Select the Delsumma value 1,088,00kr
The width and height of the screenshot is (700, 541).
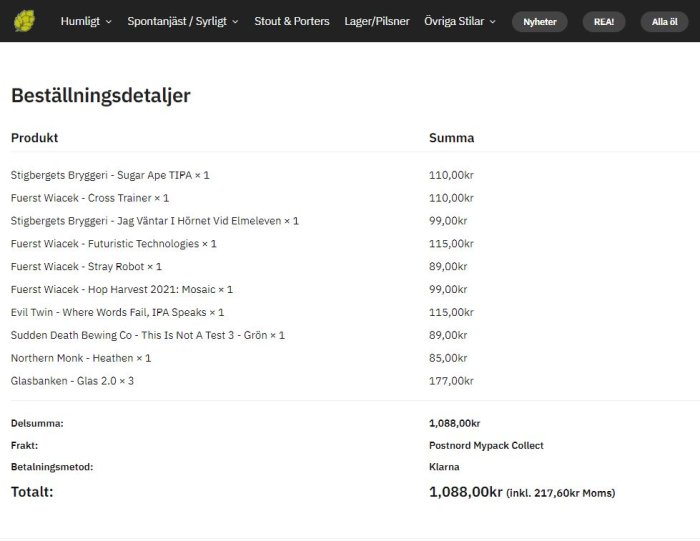click(x=454, y=423)
